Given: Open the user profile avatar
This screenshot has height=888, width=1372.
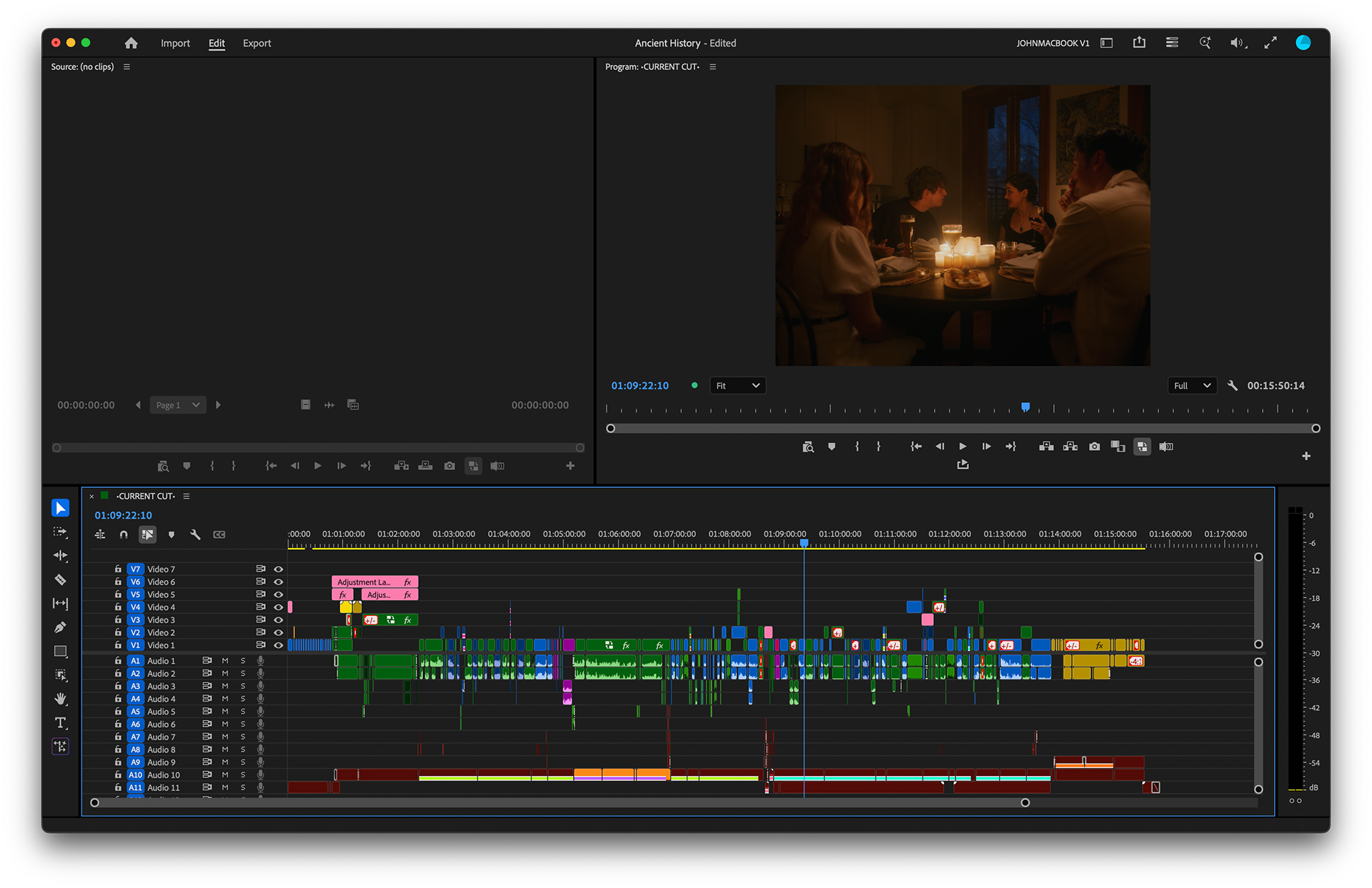Looking at the screenshot, I should pyautogui.click(x=1303, y=43).
